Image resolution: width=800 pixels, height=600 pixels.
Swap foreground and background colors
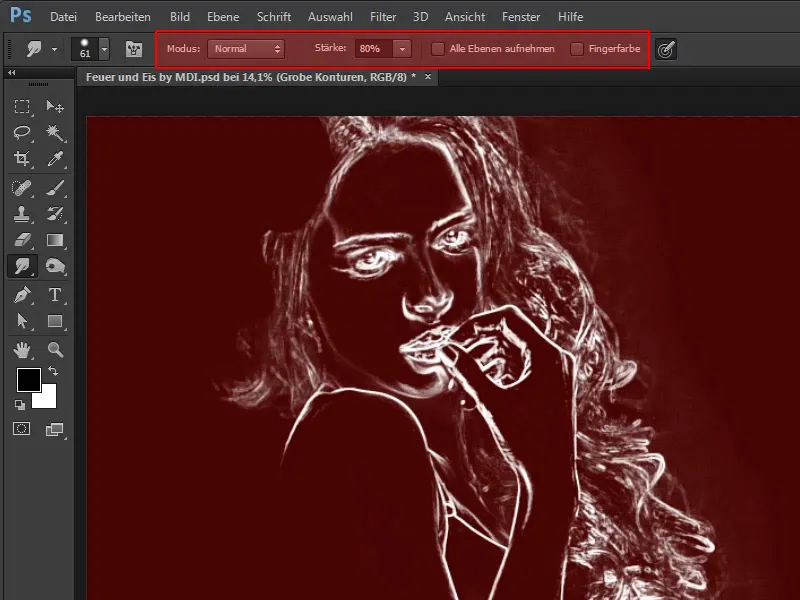[53, 371]
